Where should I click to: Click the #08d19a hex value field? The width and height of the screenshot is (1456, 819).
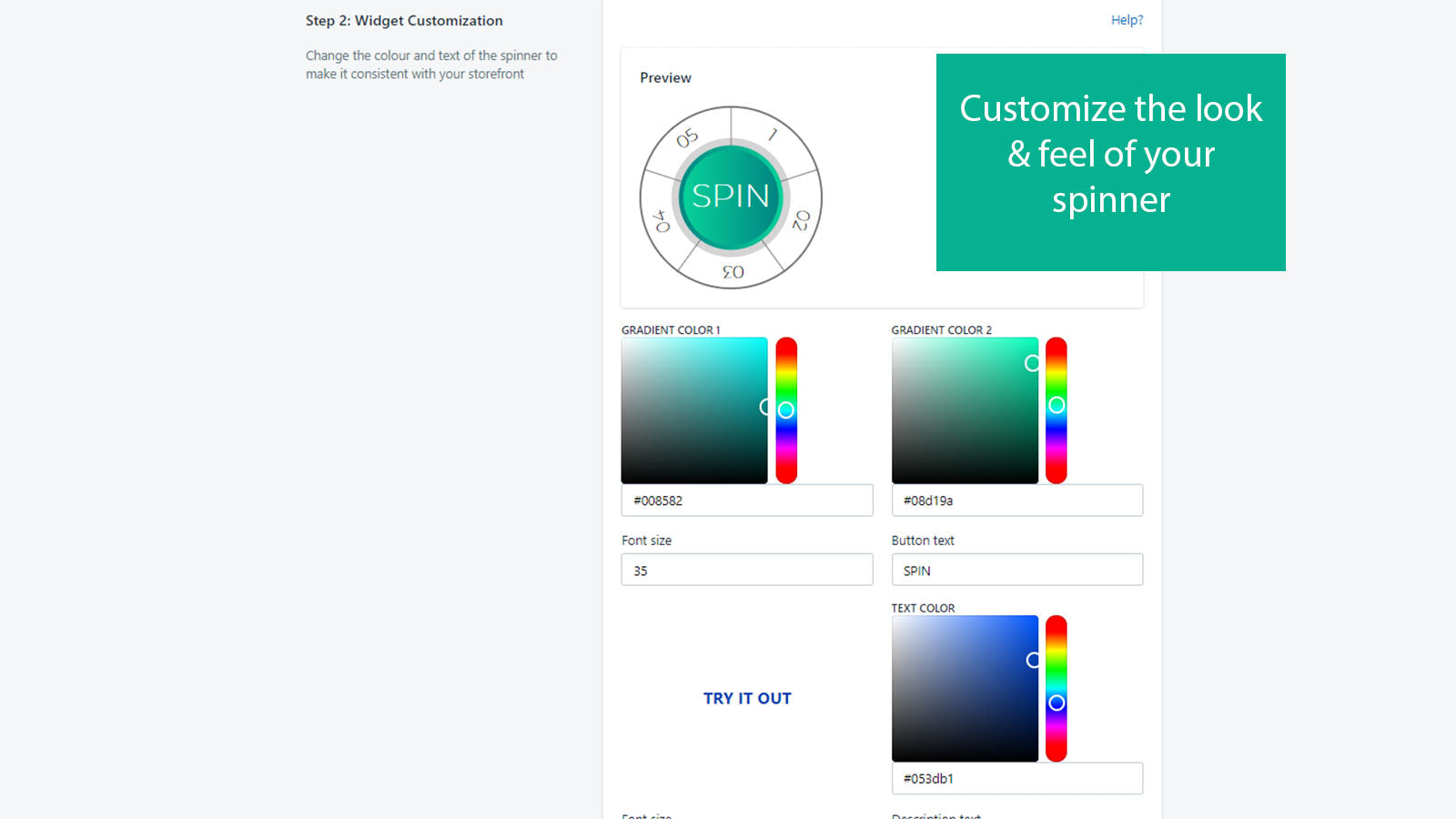(x=1016, y=500)
